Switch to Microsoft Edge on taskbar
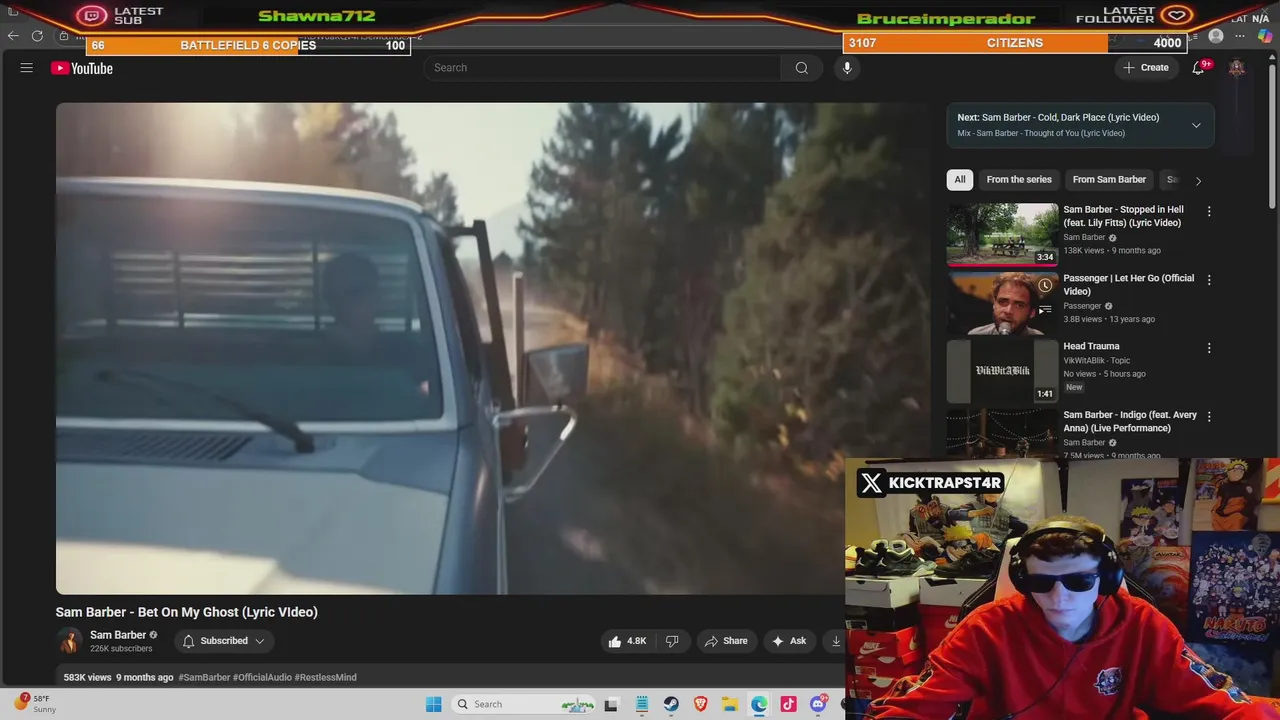This screenshot has height=720, width=1280. pos(760,704)
